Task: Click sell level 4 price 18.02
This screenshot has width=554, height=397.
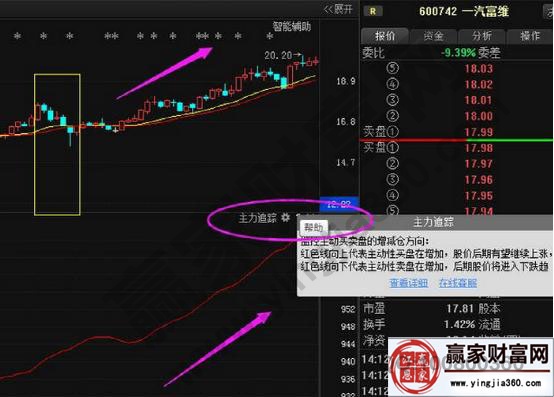Action: point(478,84)
